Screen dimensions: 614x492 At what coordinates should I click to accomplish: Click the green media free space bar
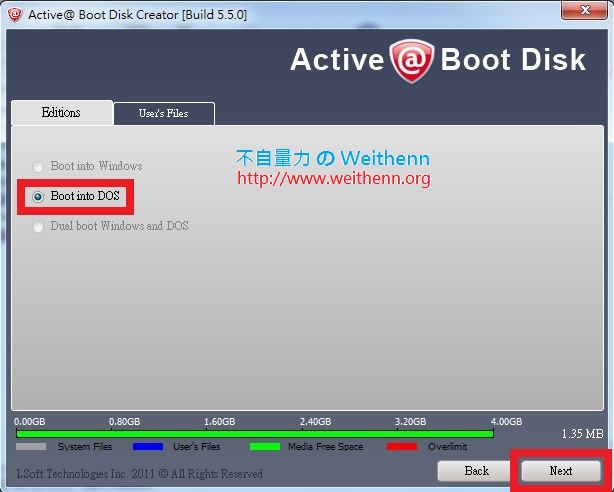tap(255, 434)
